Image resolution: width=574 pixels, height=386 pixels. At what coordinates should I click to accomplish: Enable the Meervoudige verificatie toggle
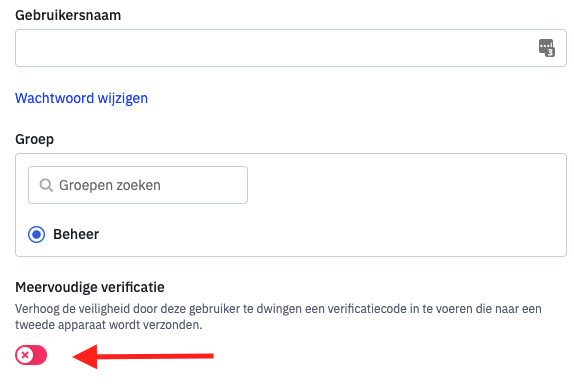31,355
